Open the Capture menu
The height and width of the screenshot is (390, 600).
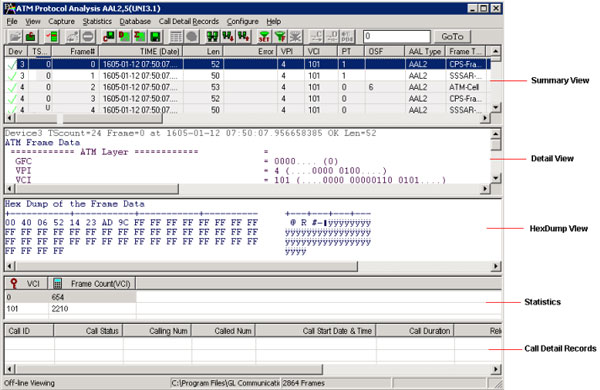pos(61,21)
